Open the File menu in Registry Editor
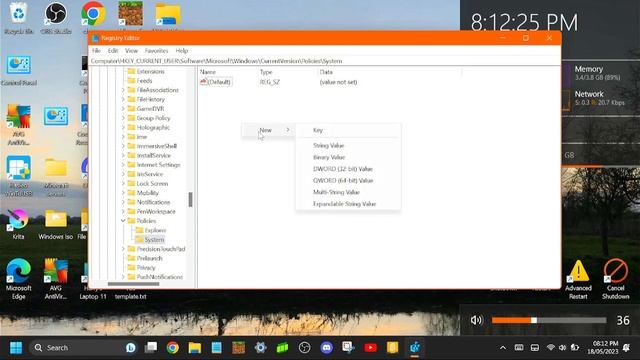 click(96, 51)
